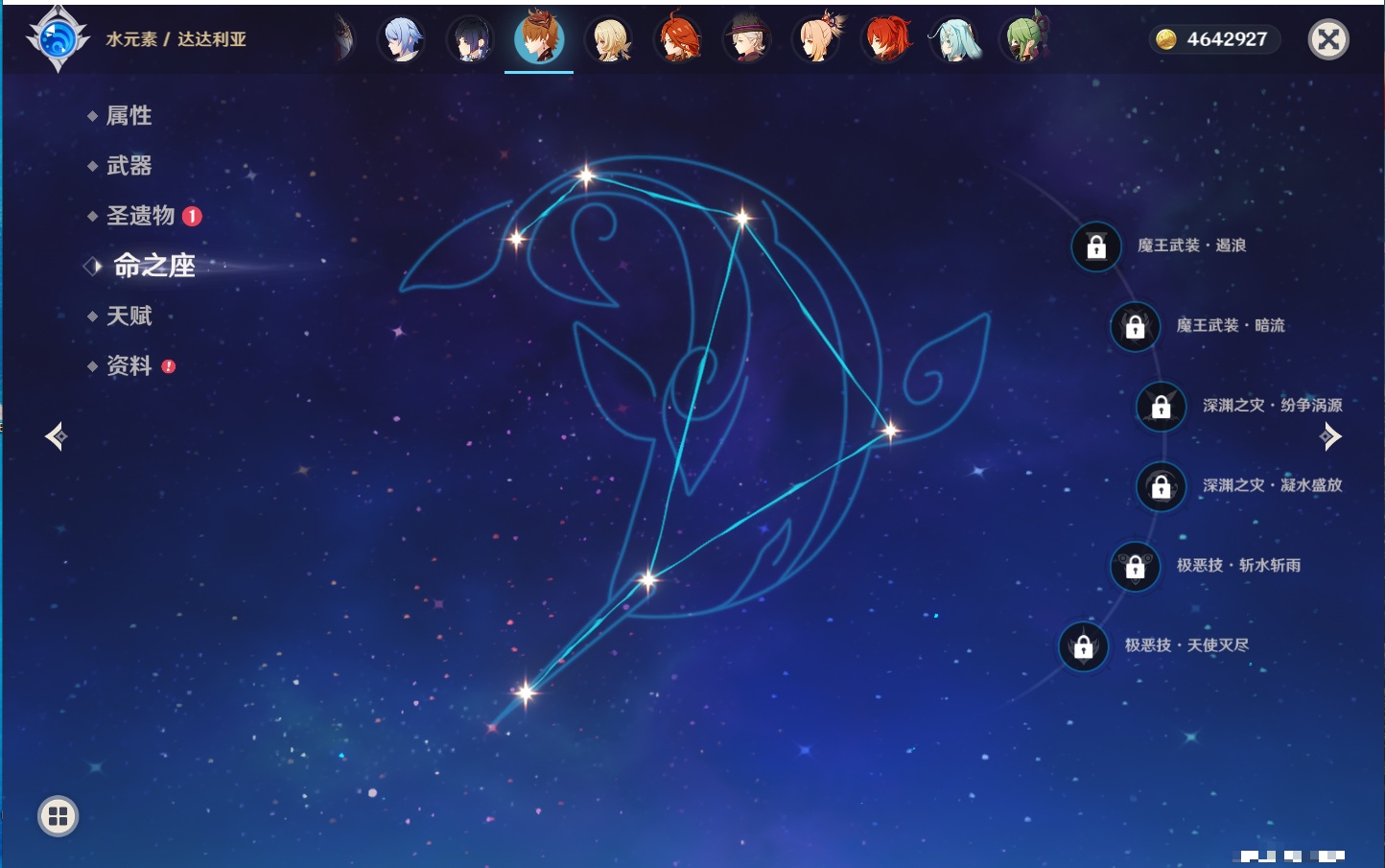This screenshot has width=1385, height=868.
Task: Select the highlighted Tartaglia portrait
Action: tap(539, 37)
